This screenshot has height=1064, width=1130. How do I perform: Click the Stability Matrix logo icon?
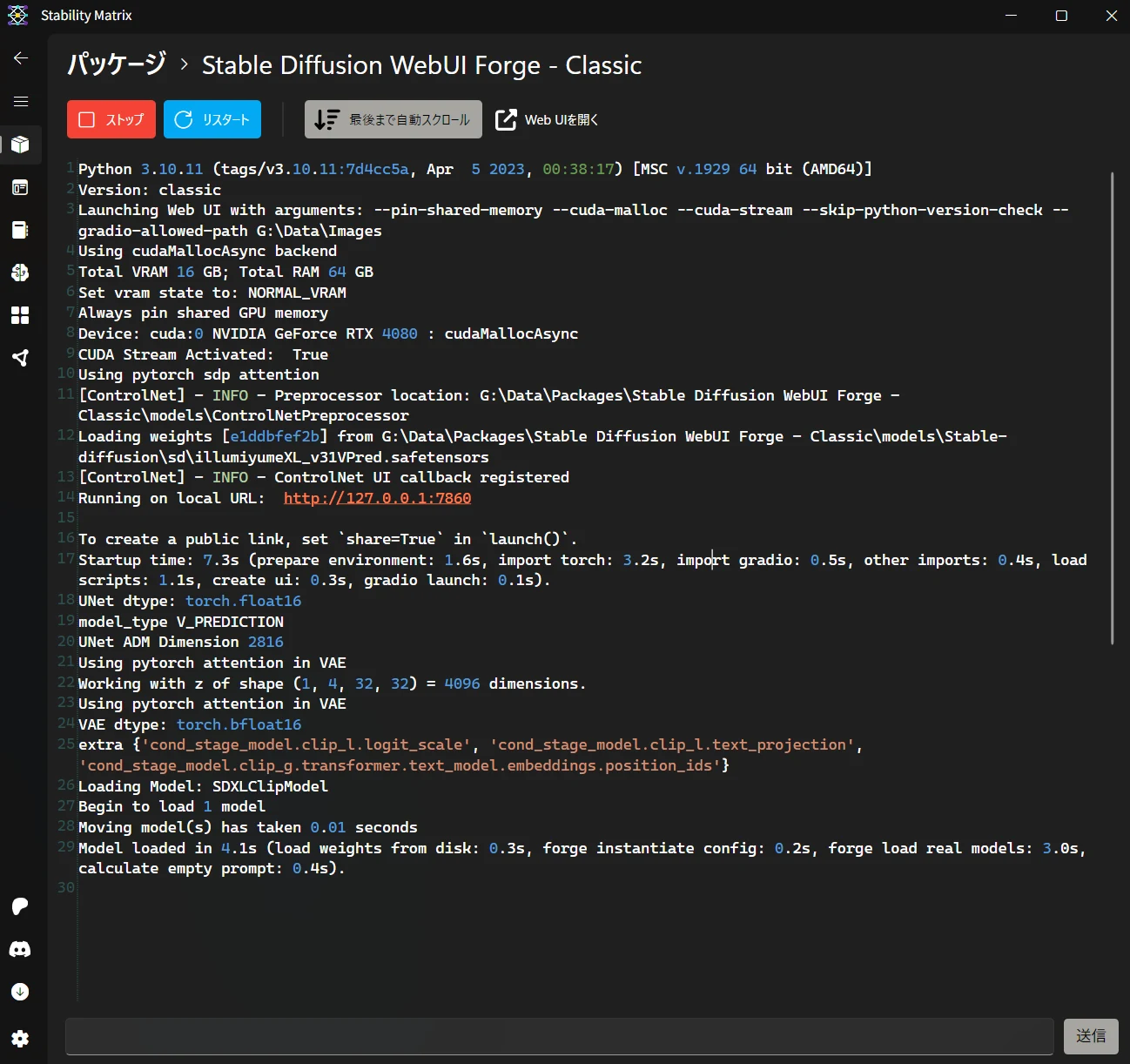17,16
